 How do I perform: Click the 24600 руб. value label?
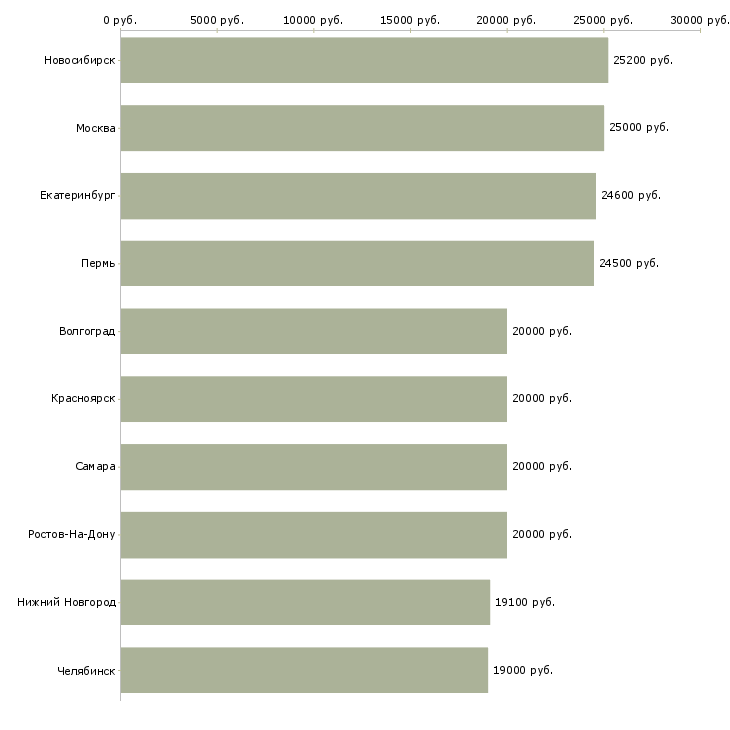tap(630, 196)
